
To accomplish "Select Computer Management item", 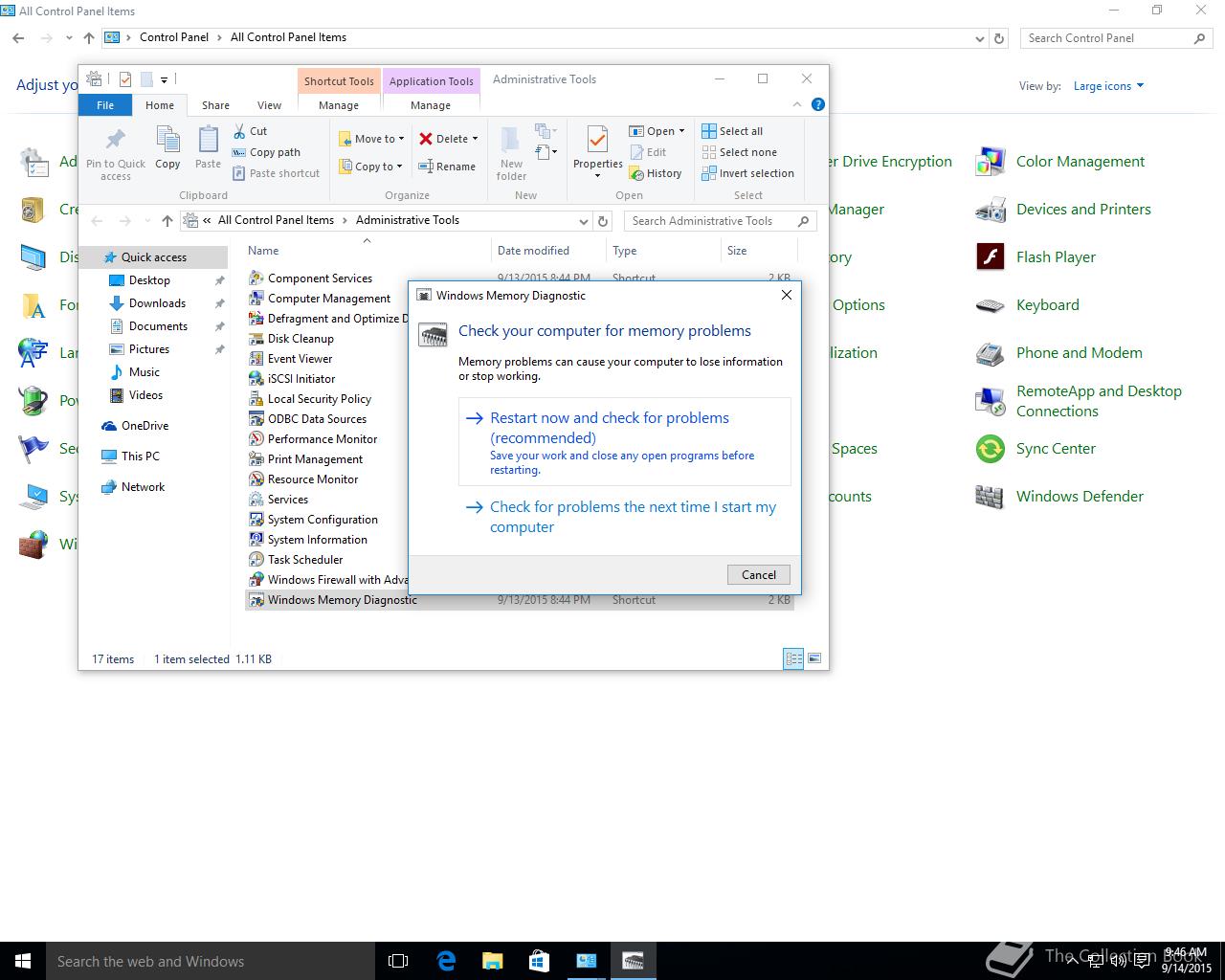I will coord(328,299).
